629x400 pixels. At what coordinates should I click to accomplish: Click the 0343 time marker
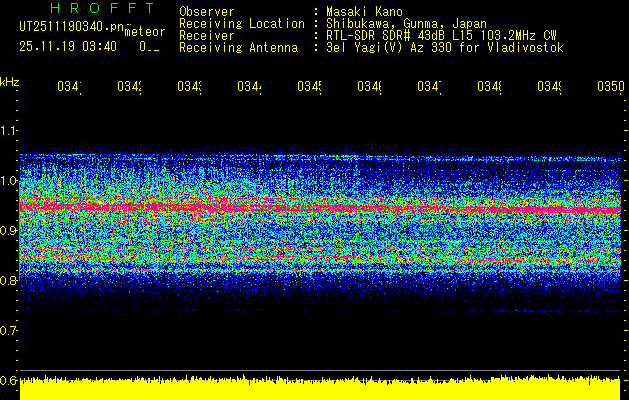coord(189,87)
